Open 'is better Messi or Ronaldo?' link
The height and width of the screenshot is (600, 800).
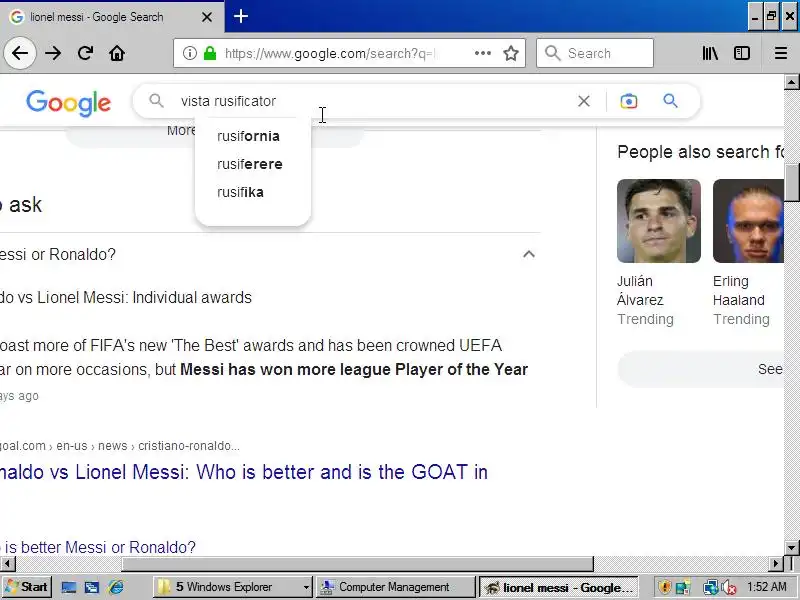[x=98, y=547]
